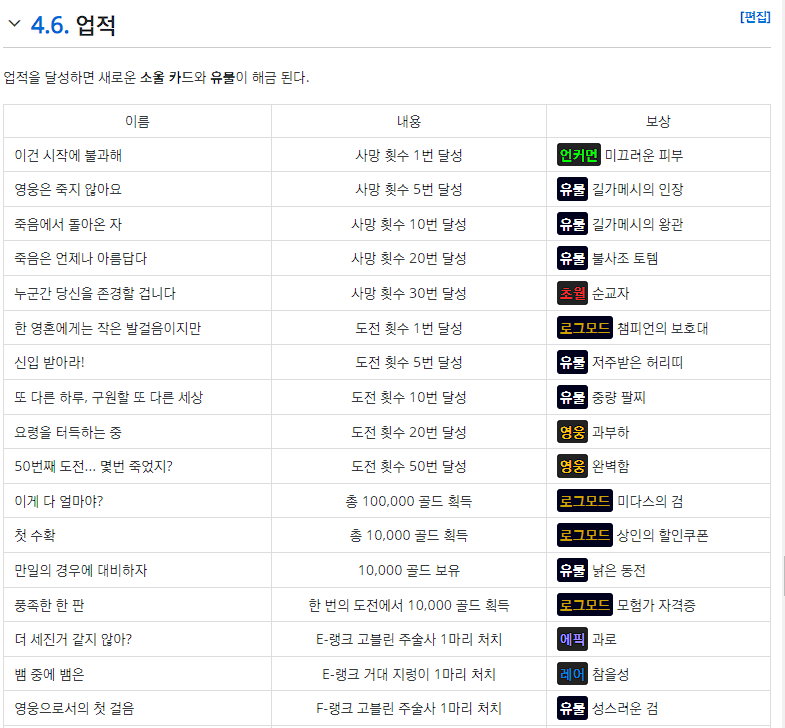Click the 로그모드 badge beside 미다스의 검

(585, 501)
